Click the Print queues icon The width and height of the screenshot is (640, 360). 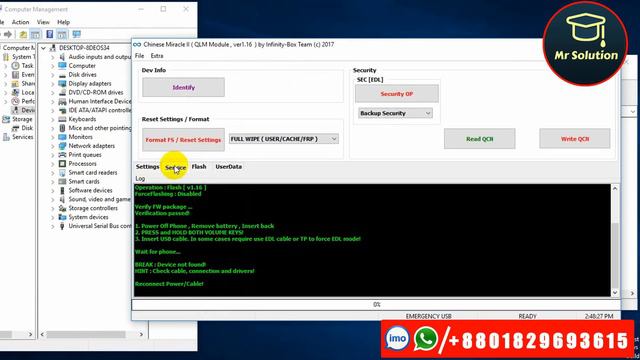(62, 155)
